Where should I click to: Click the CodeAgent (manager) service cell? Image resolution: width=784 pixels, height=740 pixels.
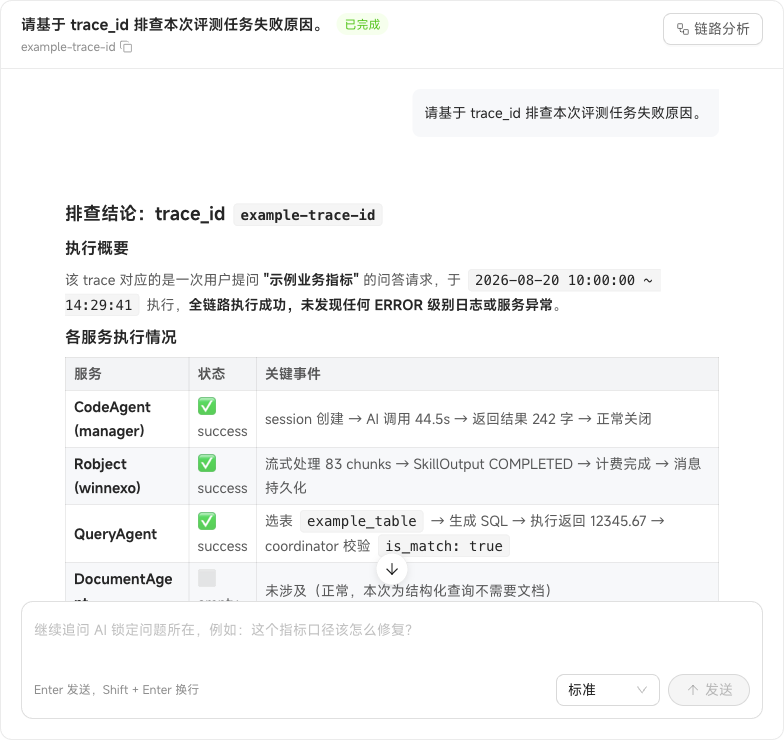pos(127,419)
